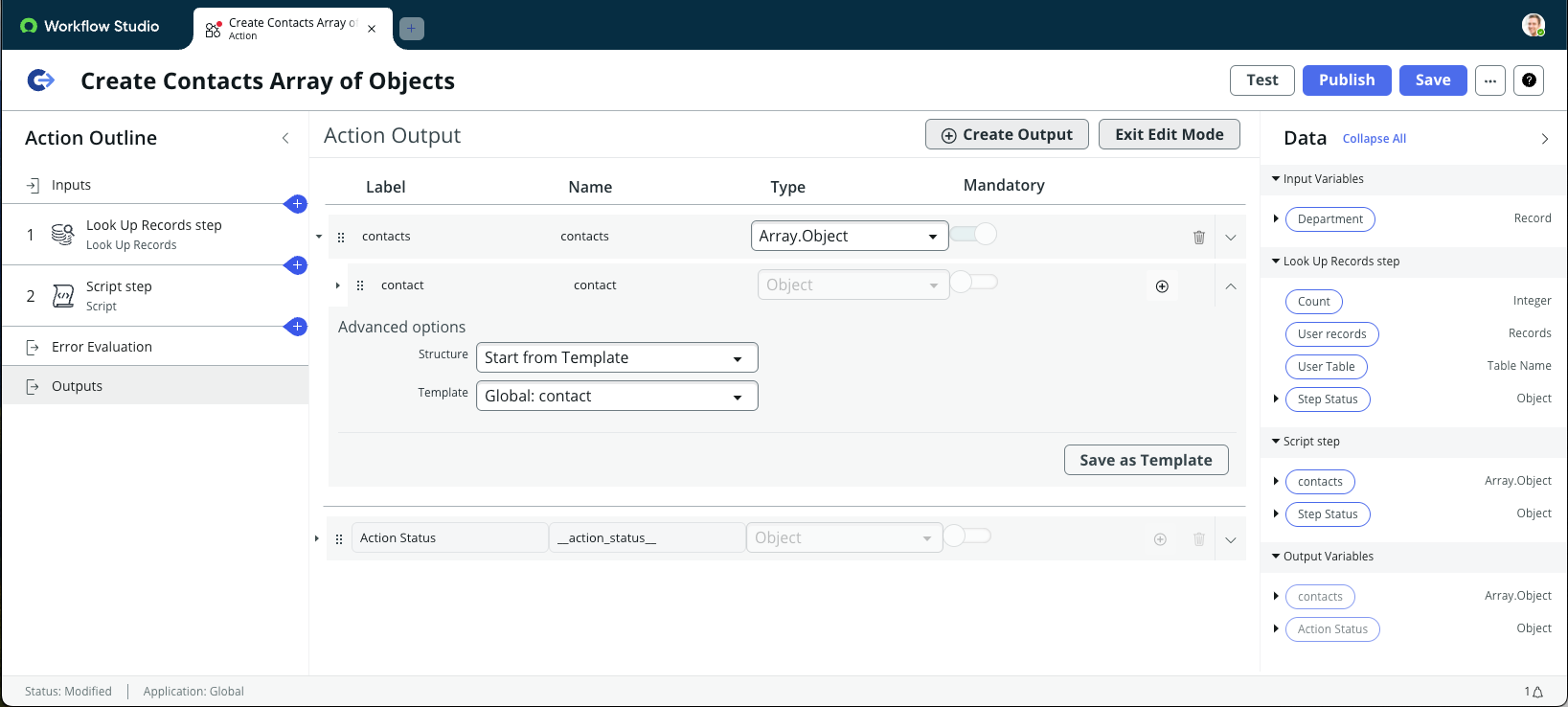Image resolution: width=1568 pixels, height=707 pixels.
Task: Collapse the Action Outline panel
Action: pyautogui.click(x=285, y=138)
